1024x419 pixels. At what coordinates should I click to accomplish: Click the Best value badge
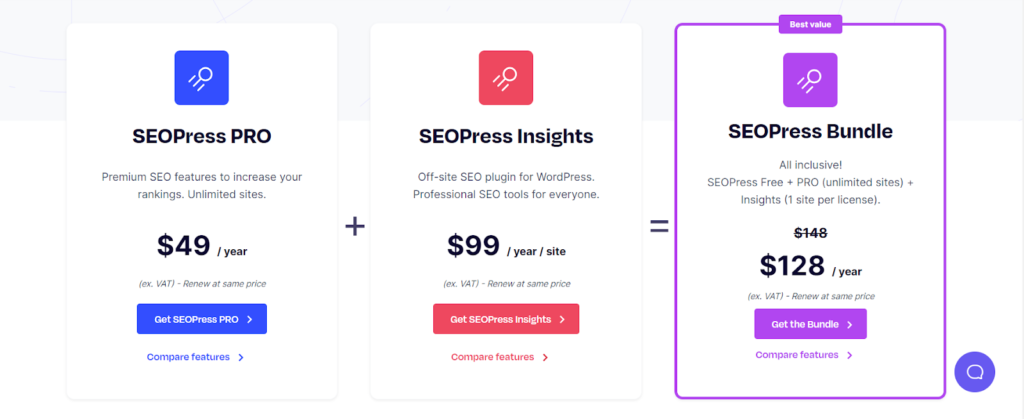point(810,25)
